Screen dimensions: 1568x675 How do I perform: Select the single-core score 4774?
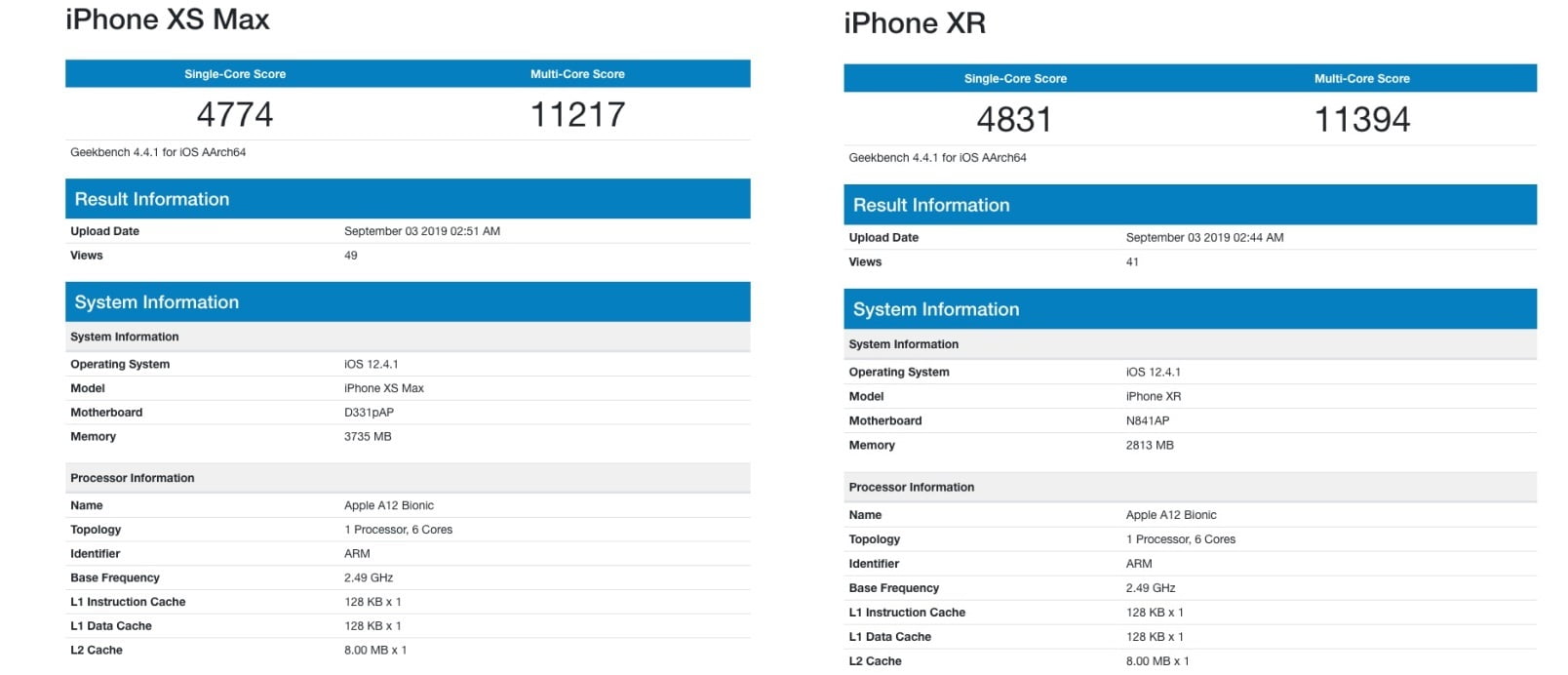click(235, 115)
